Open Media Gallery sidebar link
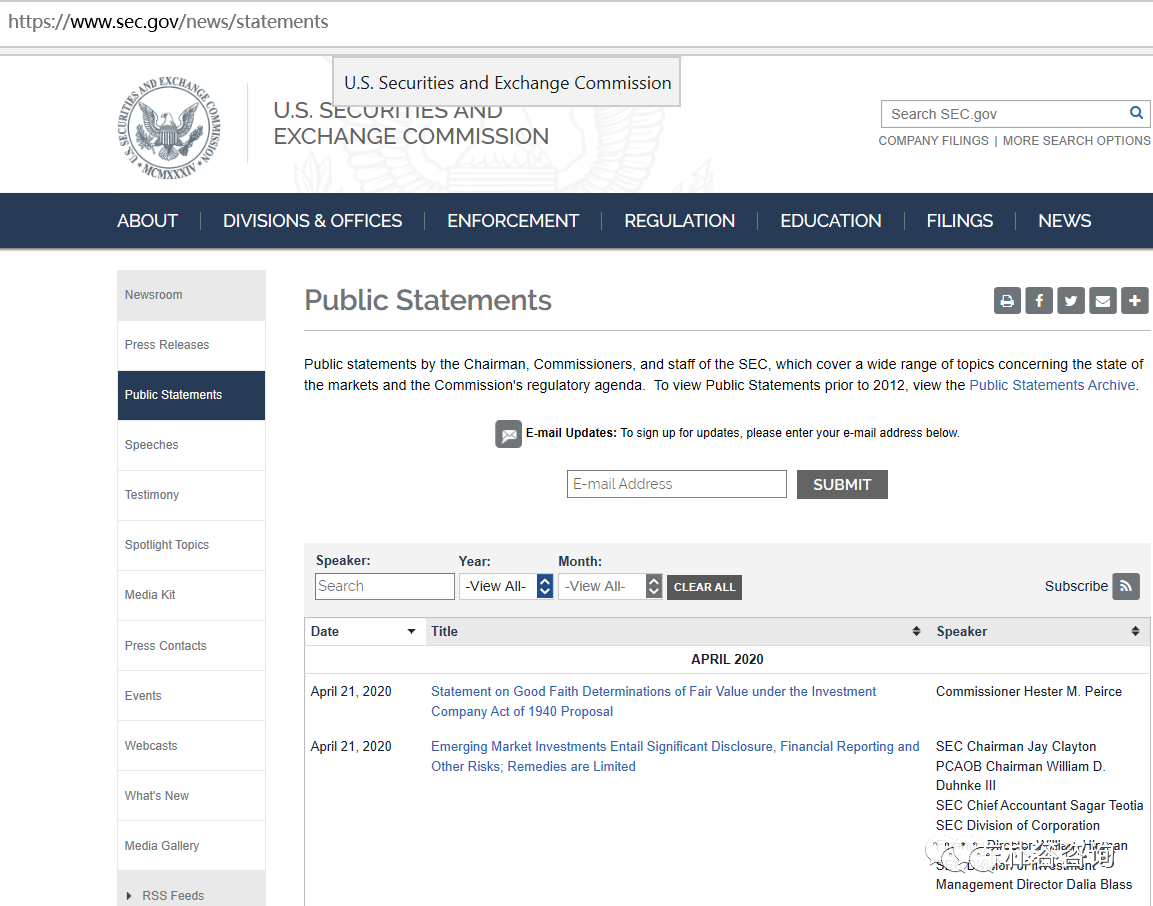1153x906 pixels. [x=191, y=846]
